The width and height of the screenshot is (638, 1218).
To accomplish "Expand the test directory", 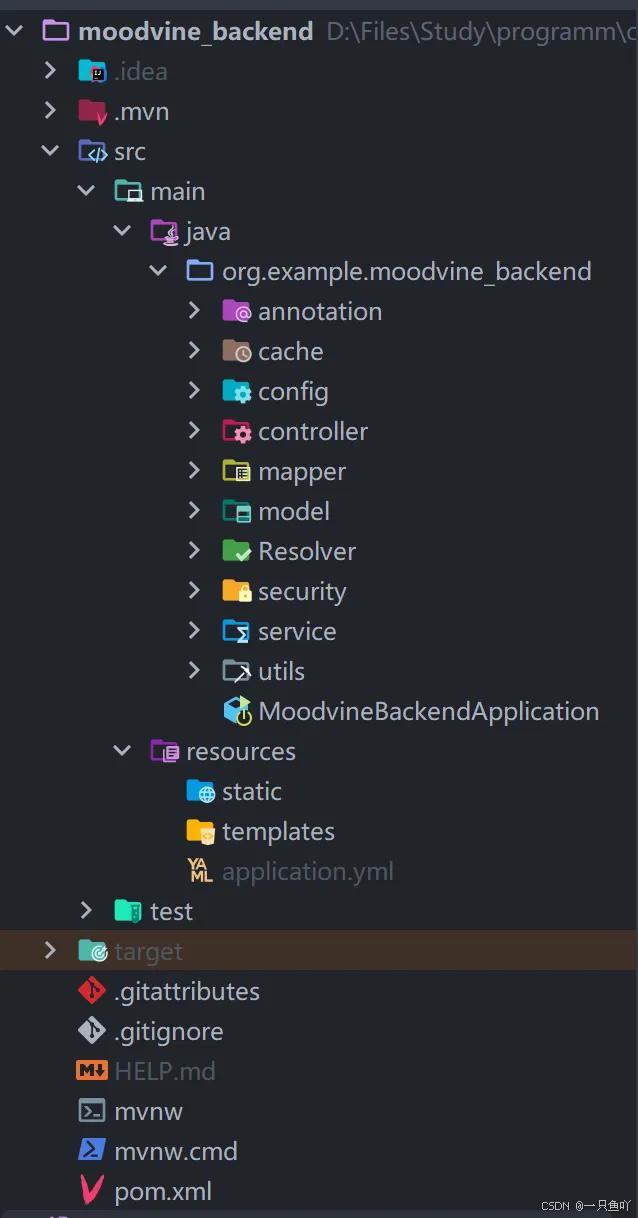I will 86,910.
